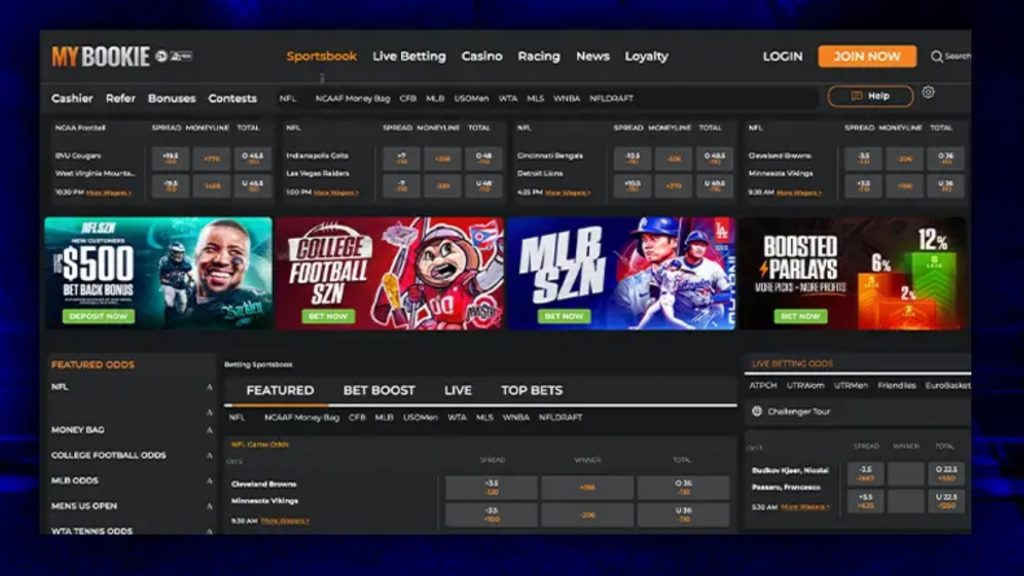Switch to the FEATURED tab
1024x576 pixels.
click(280, 391)
